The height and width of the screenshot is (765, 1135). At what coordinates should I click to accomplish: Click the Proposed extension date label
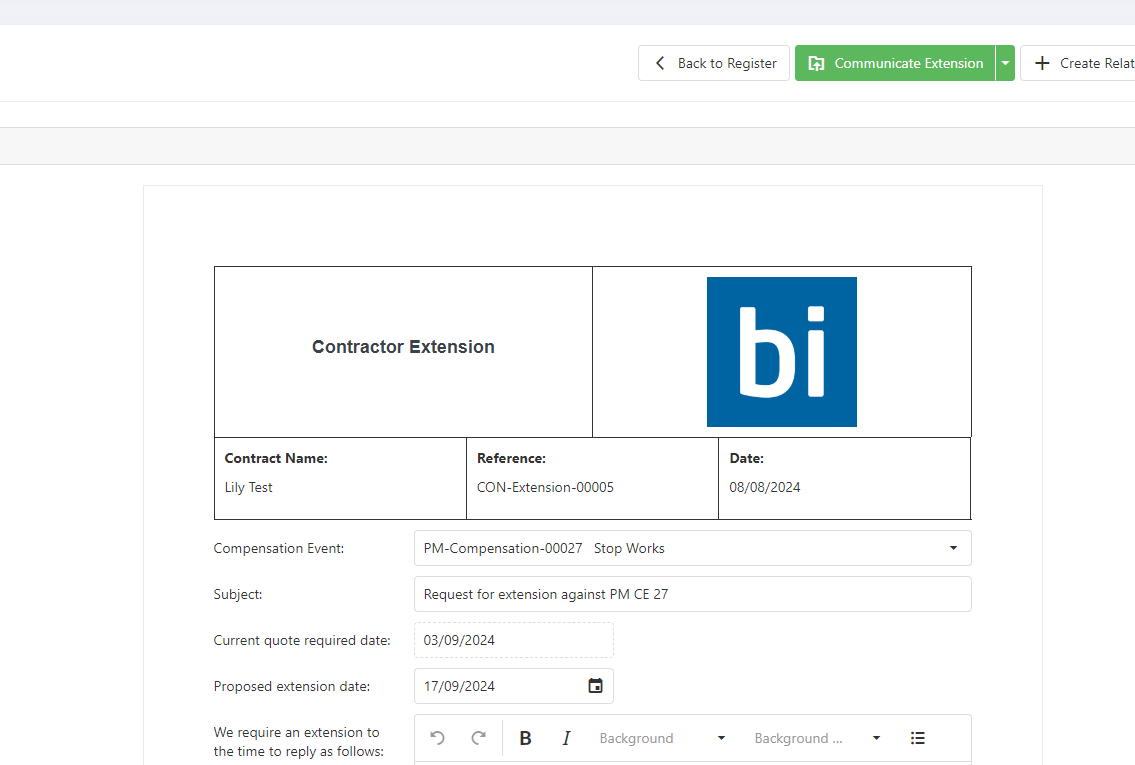click(292, 686)
